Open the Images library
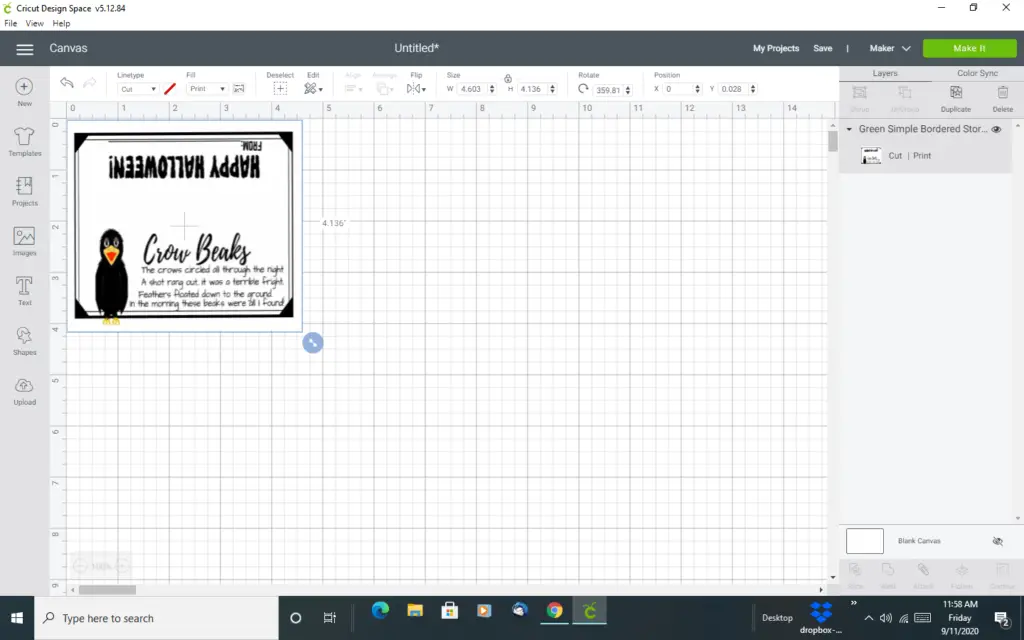The width and height of the screenshot is (1024, 640). (x=24, y=241)
